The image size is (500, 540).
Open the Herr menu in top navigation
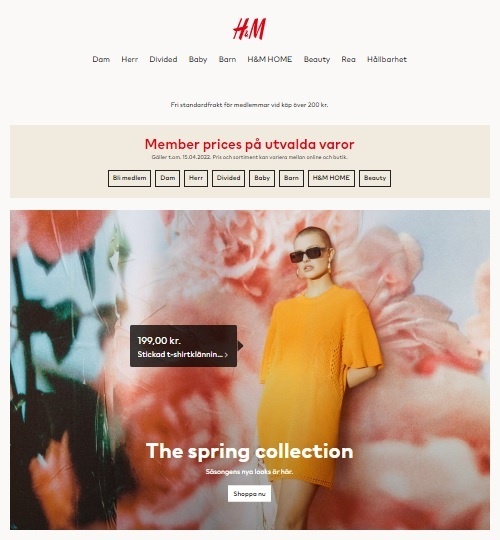click(x=129, y=59)
